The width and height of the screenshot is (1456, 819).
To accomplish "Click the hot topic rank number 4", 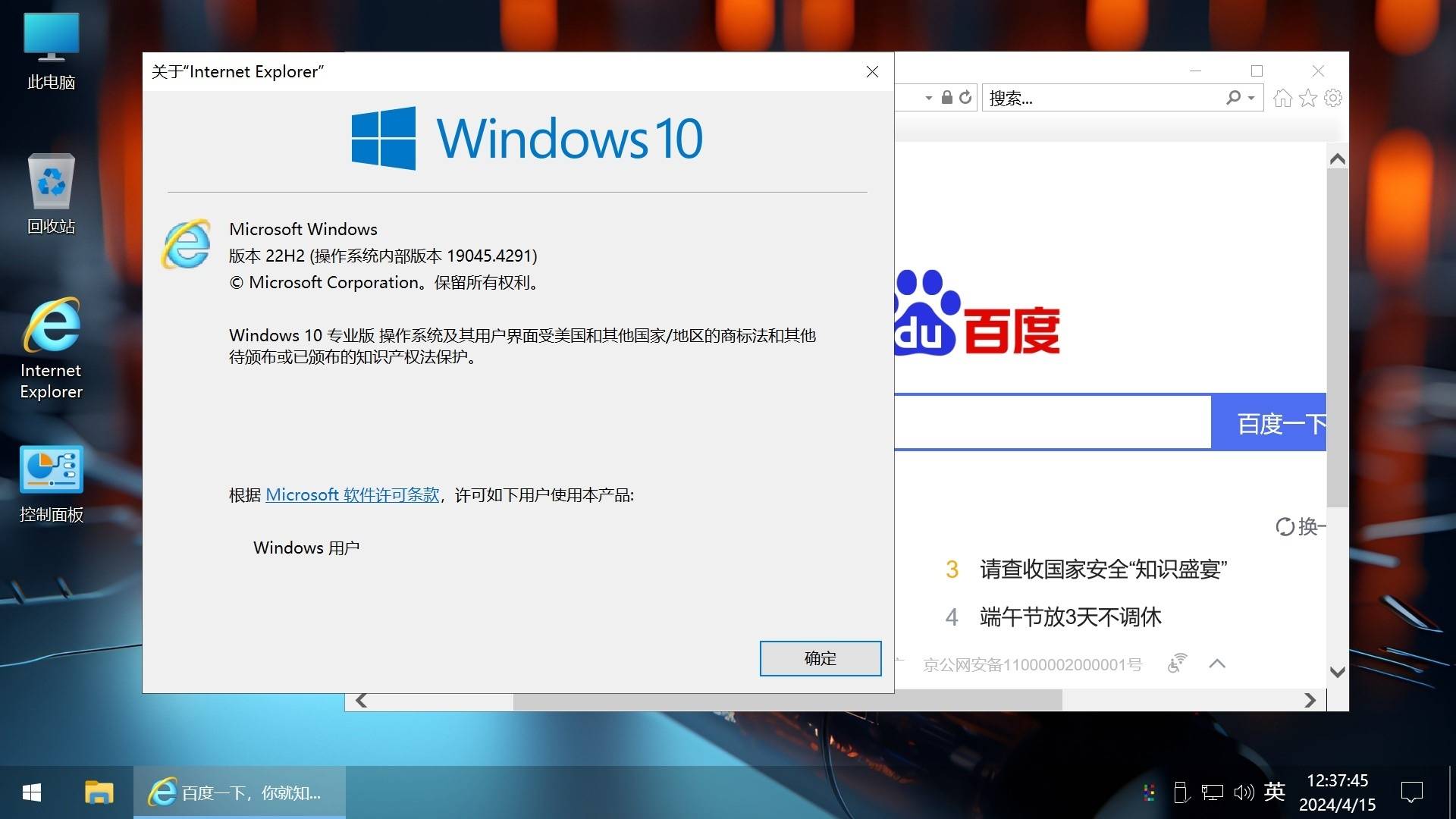I will [x=952, y=617].
